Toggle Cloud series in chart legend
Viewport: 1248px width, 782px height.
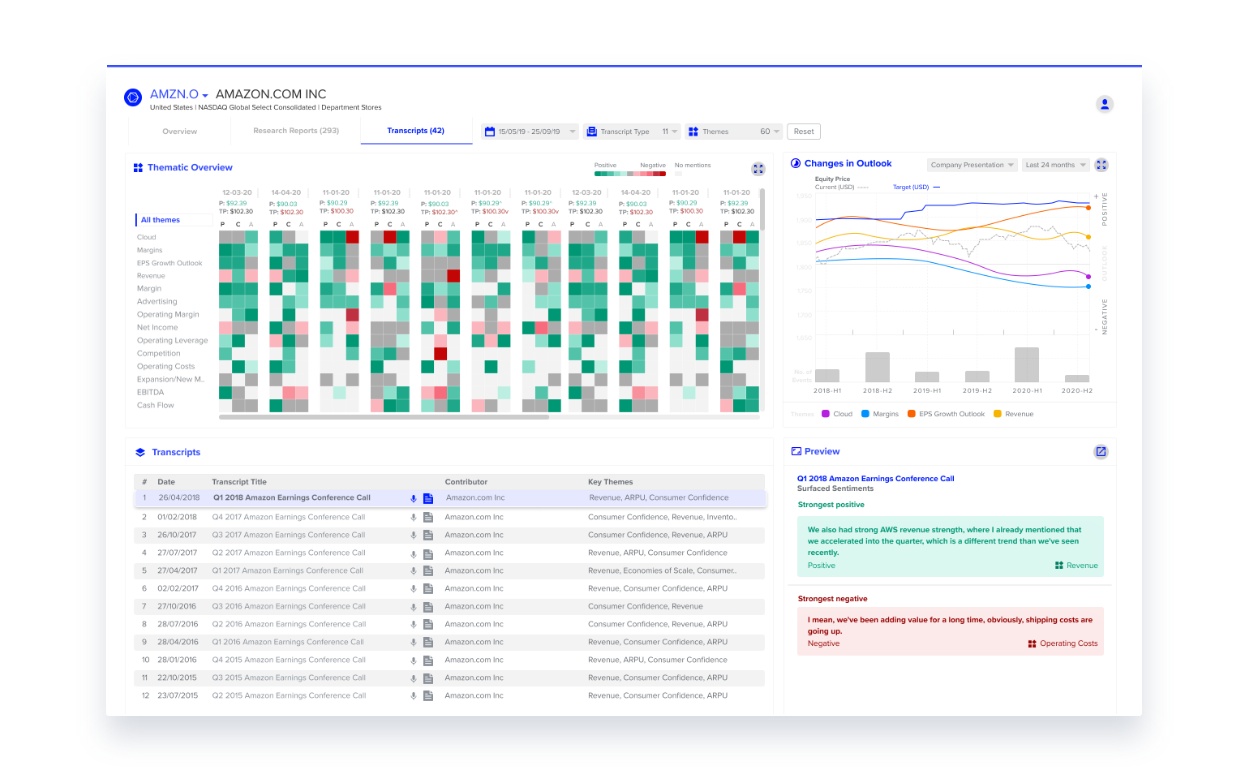tap(837, 414)
